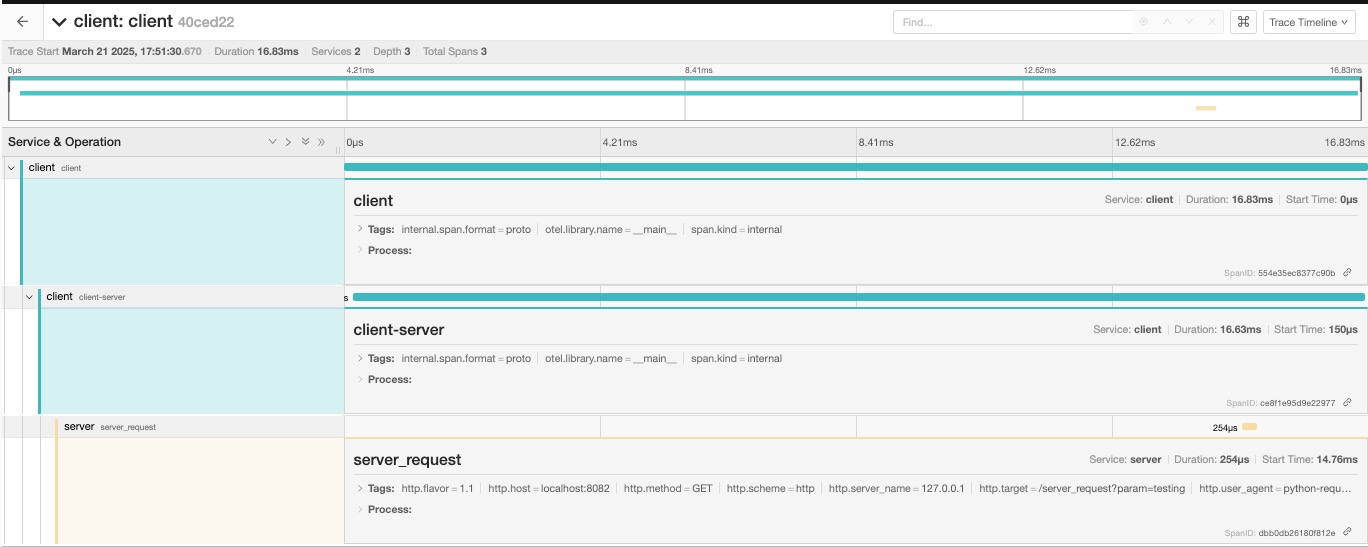Screen dimensions: 1368x547
Task: Jump to next search match arrow
Action: 1190,22
